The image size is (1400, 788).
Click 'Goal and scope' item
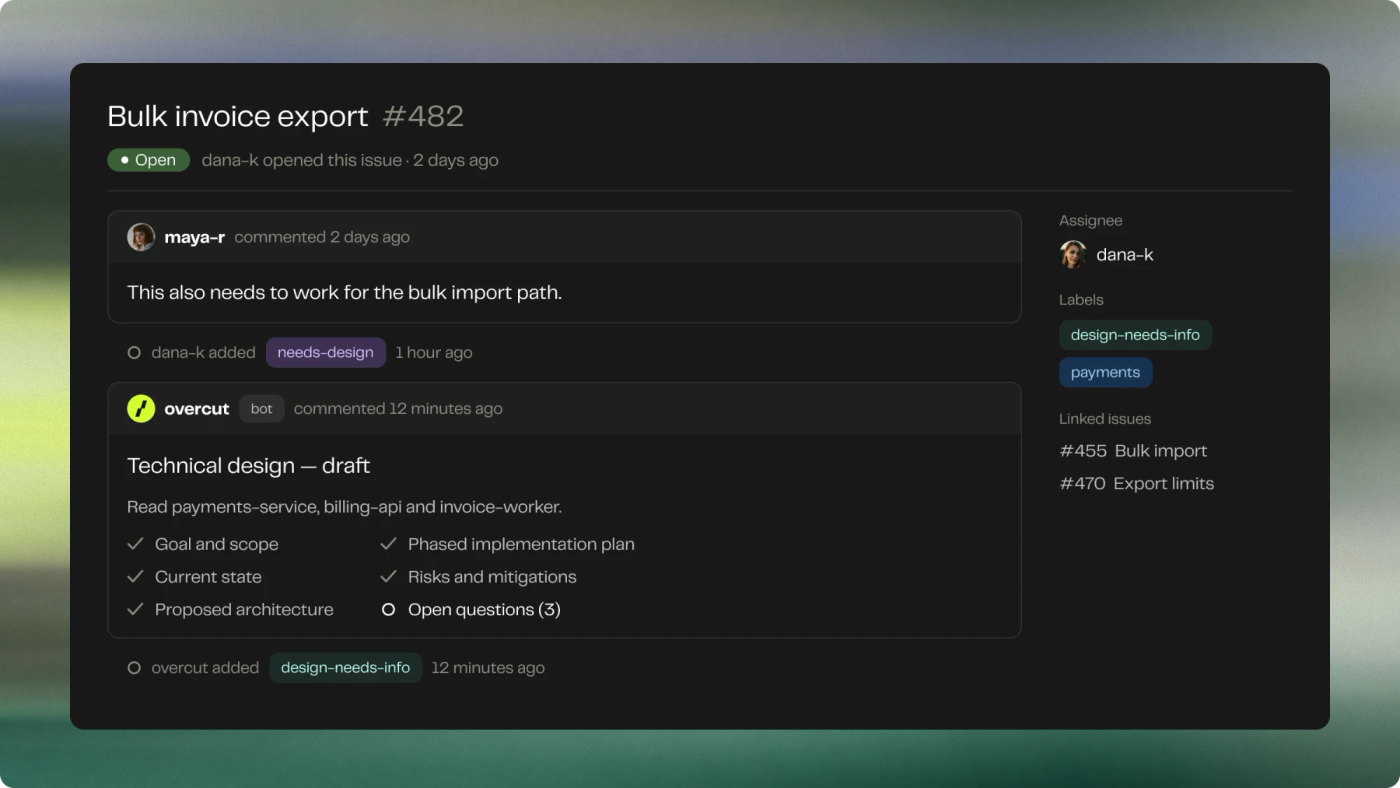[217, 544]
